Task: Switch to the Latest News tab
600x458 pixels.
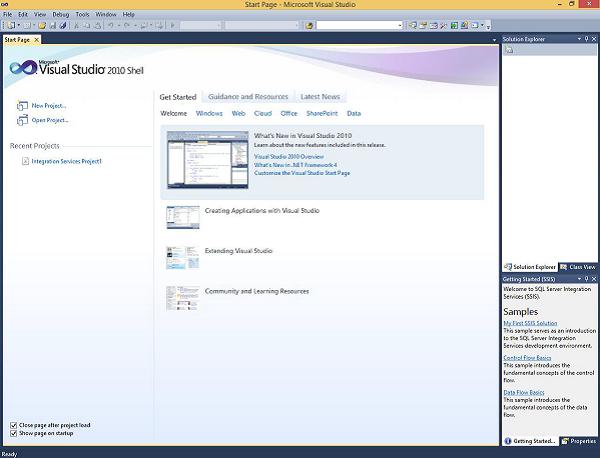Action: tap(319, 97)
